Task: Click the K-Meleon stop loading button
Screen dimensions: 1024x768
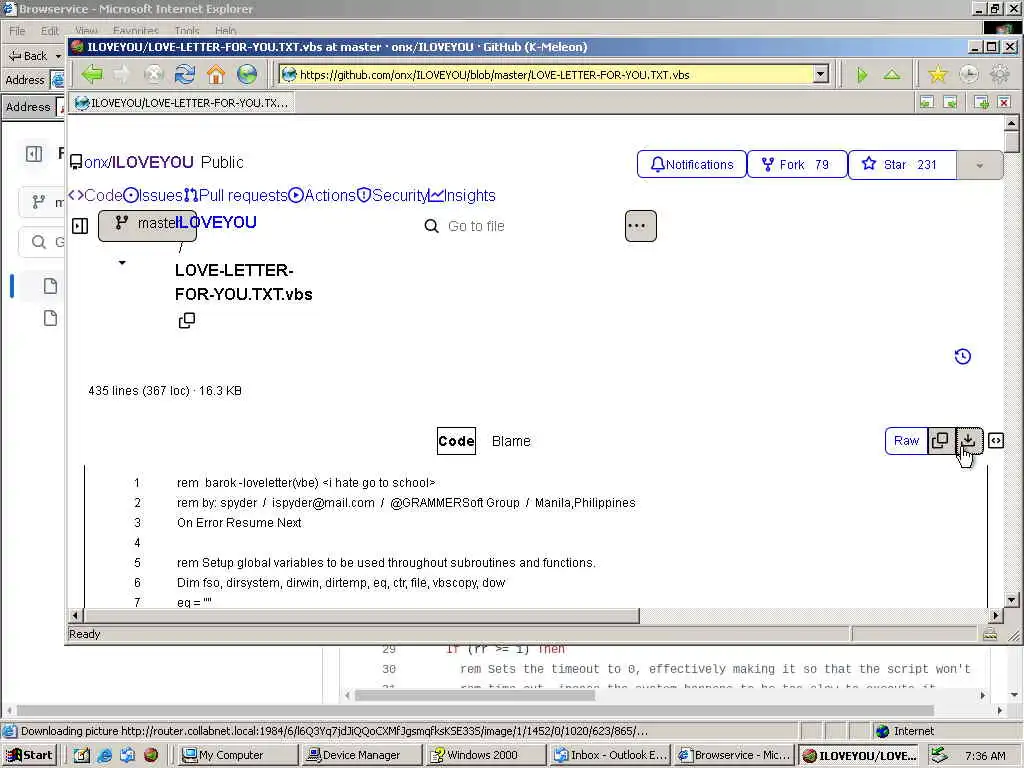Action: tap(153, 74)
